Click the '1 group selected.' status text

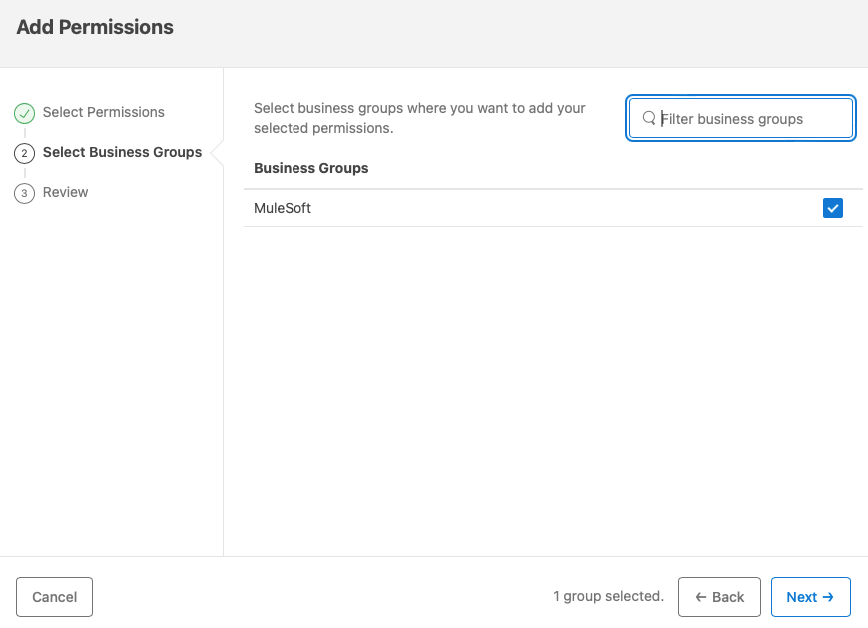[x=608, y=596]
